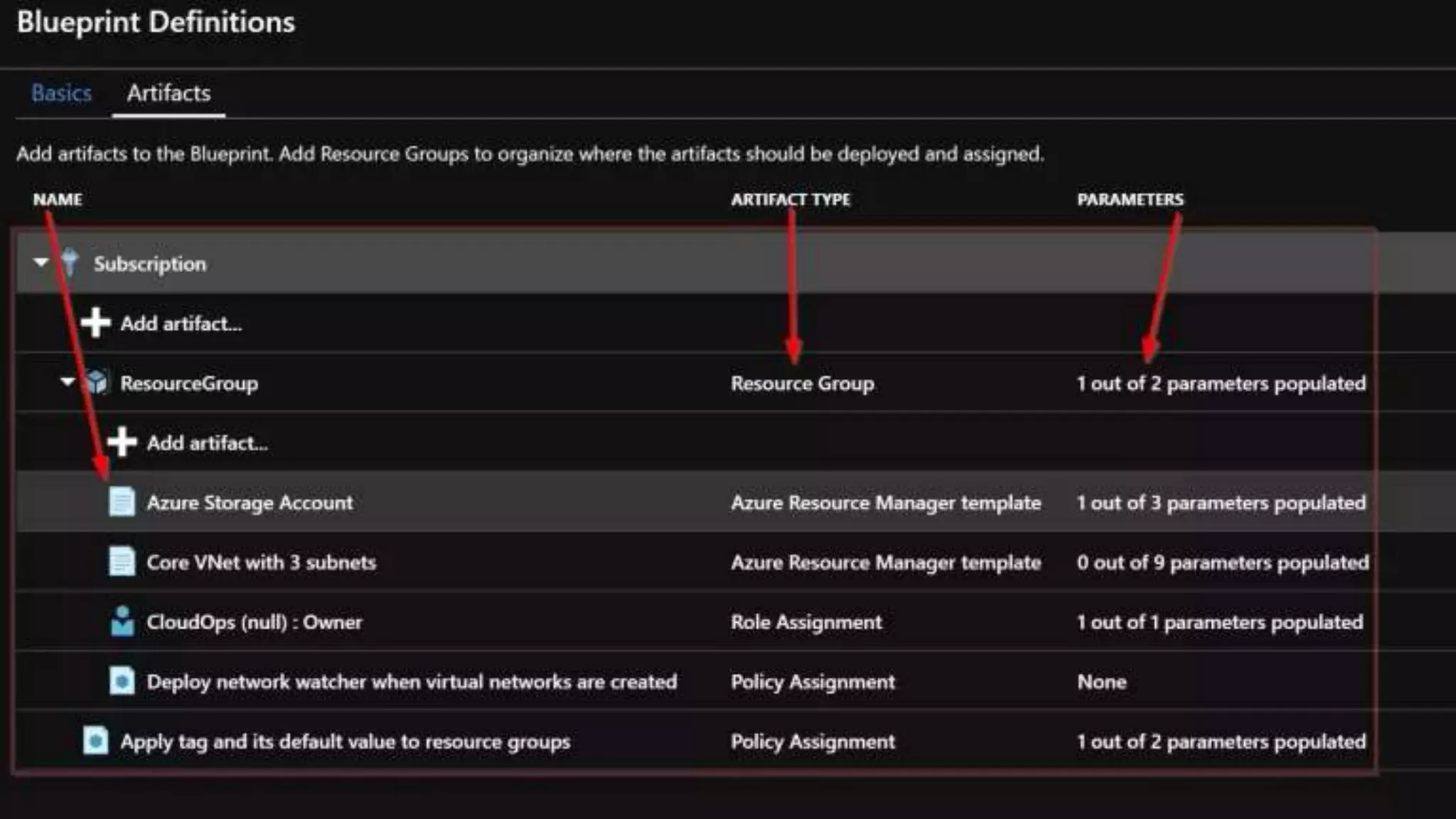The image size is (1456, 819).
Task: Click the plus icon under Subscription
Action: click(x=95, y=323)
